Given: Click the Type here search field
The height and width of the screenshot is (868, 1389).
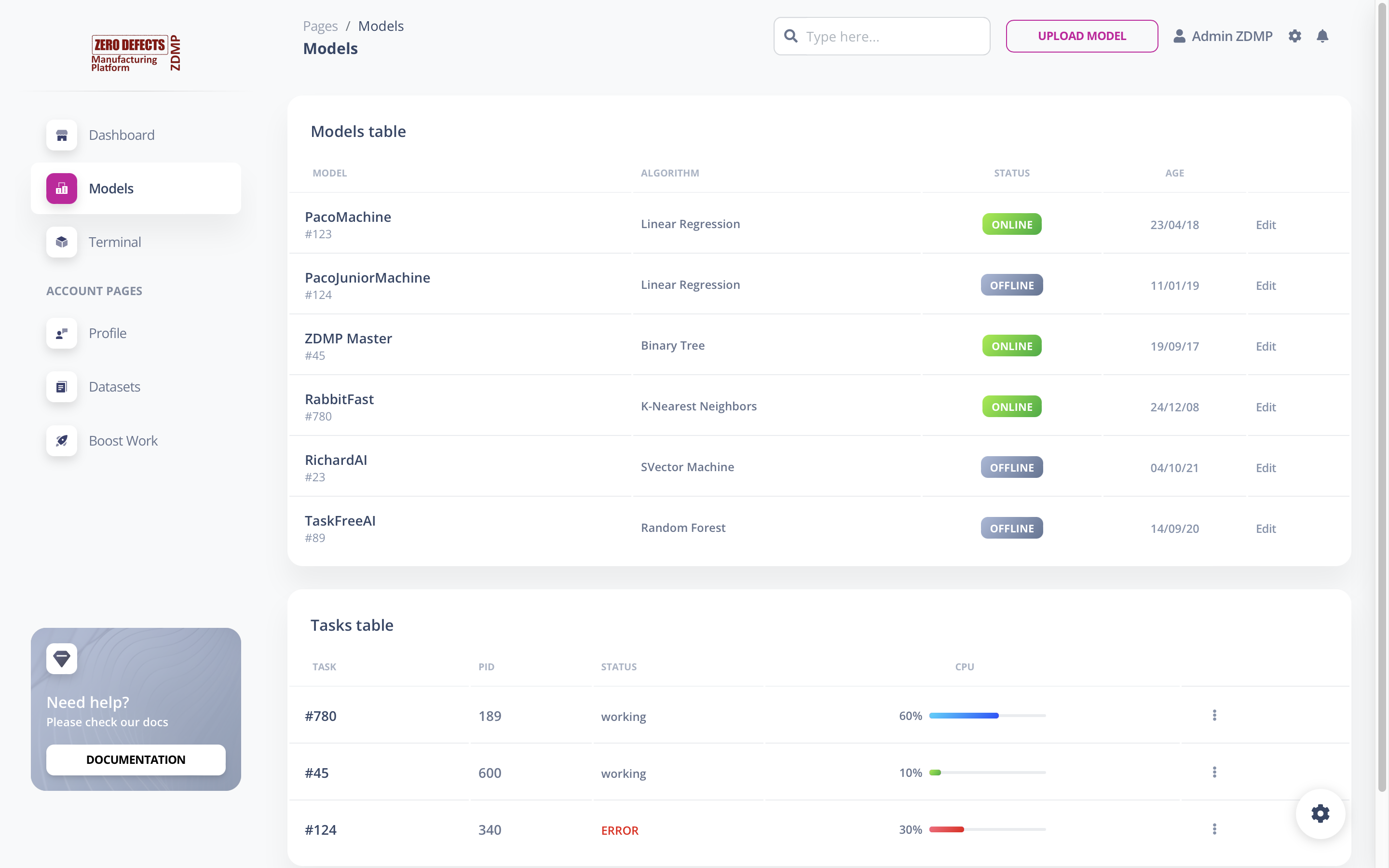Looking at the screenshot, I should (x=893, y=37).
